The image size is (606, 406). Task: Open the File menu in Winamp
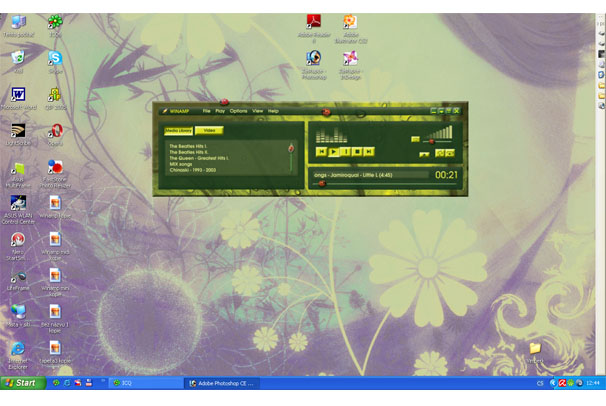(206, 110)
